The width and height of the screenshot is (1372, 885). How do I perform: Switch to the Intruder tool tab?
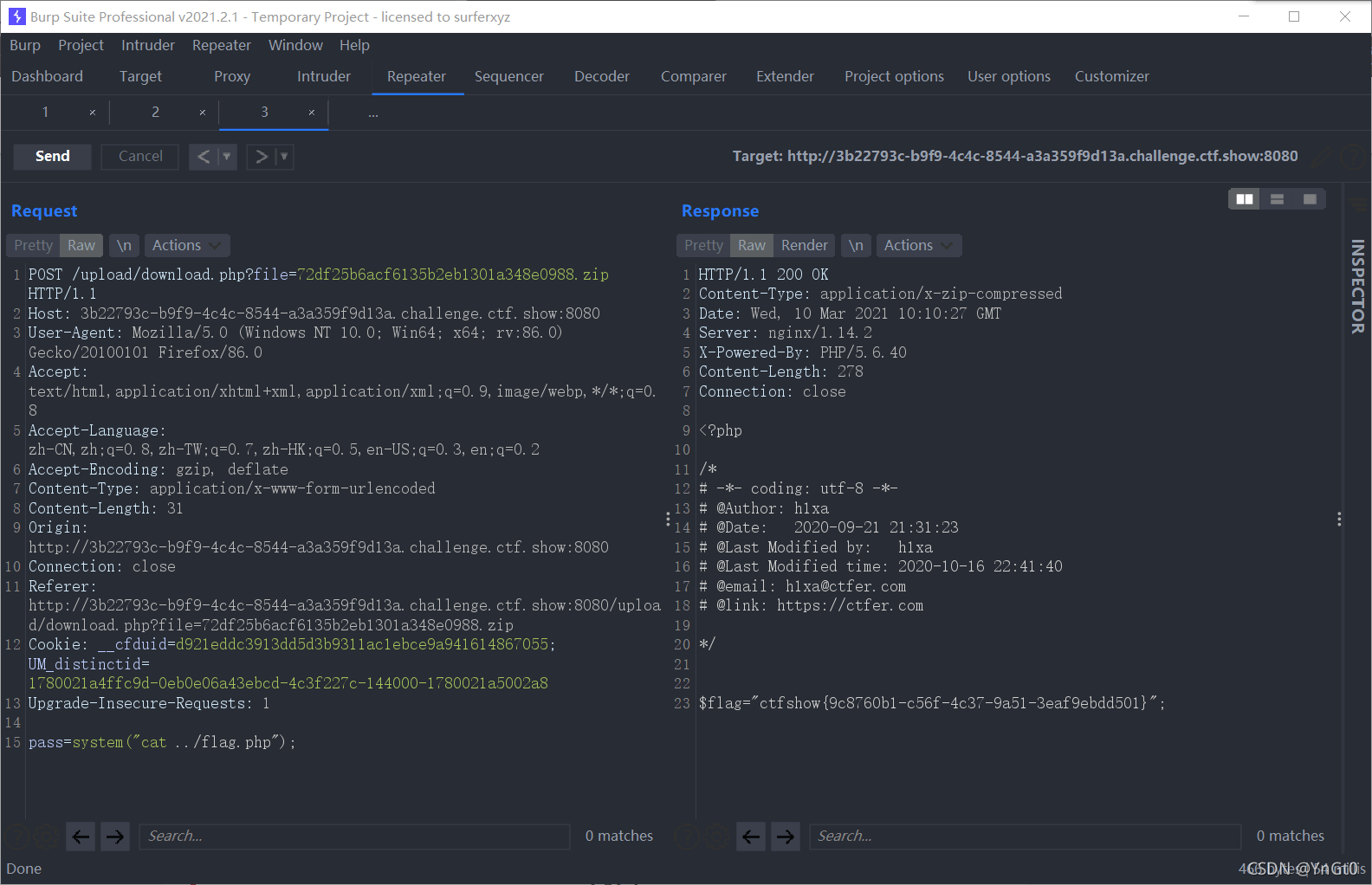[x=324, y=76]
